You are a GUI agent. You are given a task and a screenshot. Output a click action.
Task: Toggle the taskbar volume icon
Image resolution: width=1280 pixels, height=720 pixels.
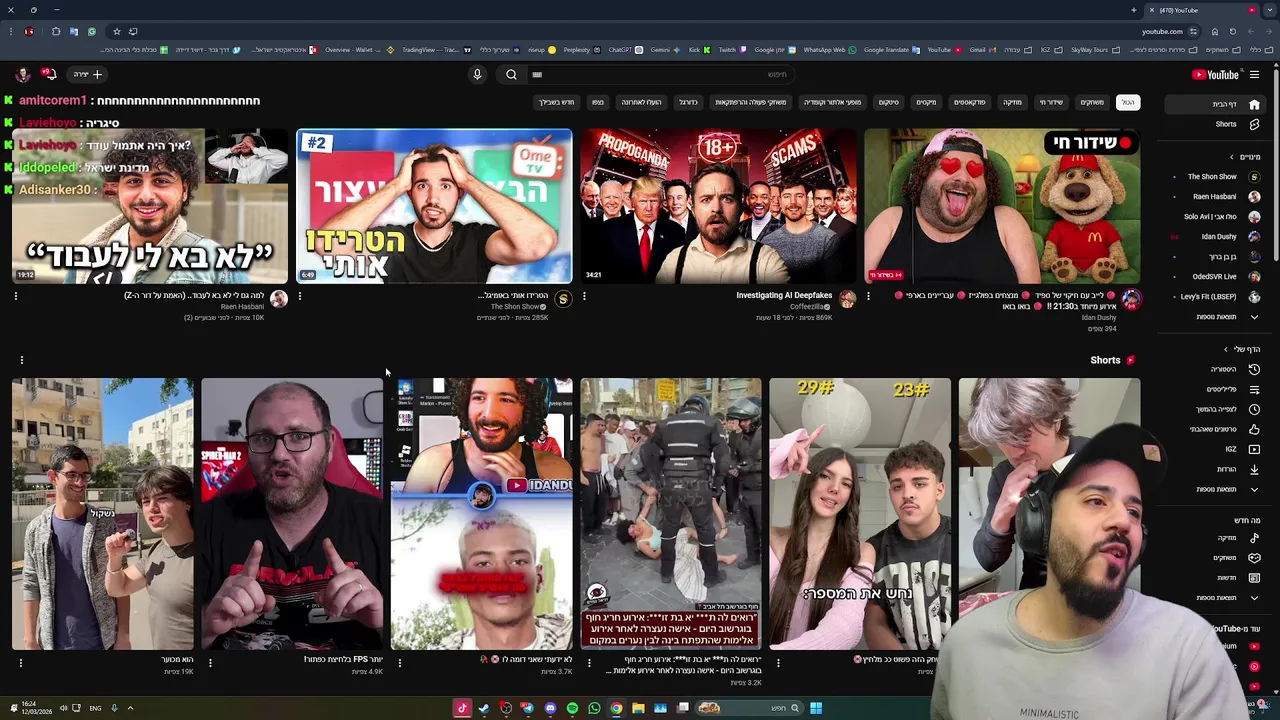coord(63,708)
